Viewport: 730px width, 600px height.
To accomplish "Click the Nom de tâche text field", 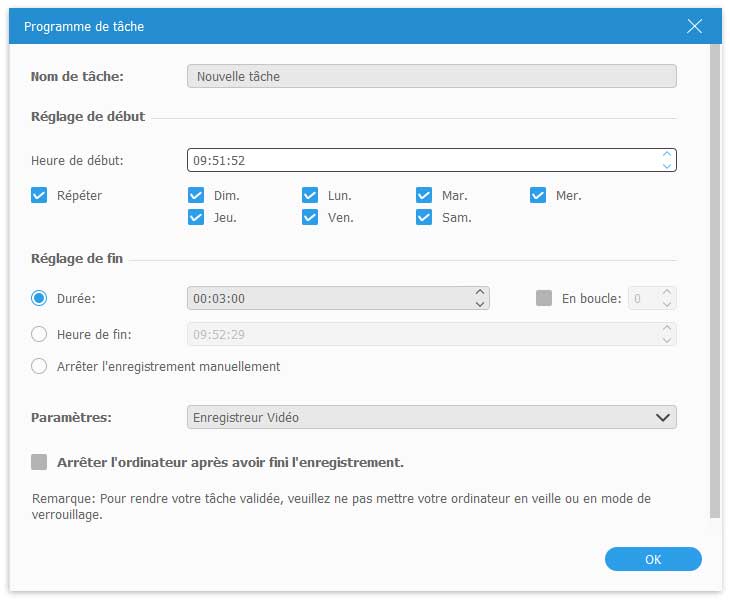I will [x=431, y=76].
